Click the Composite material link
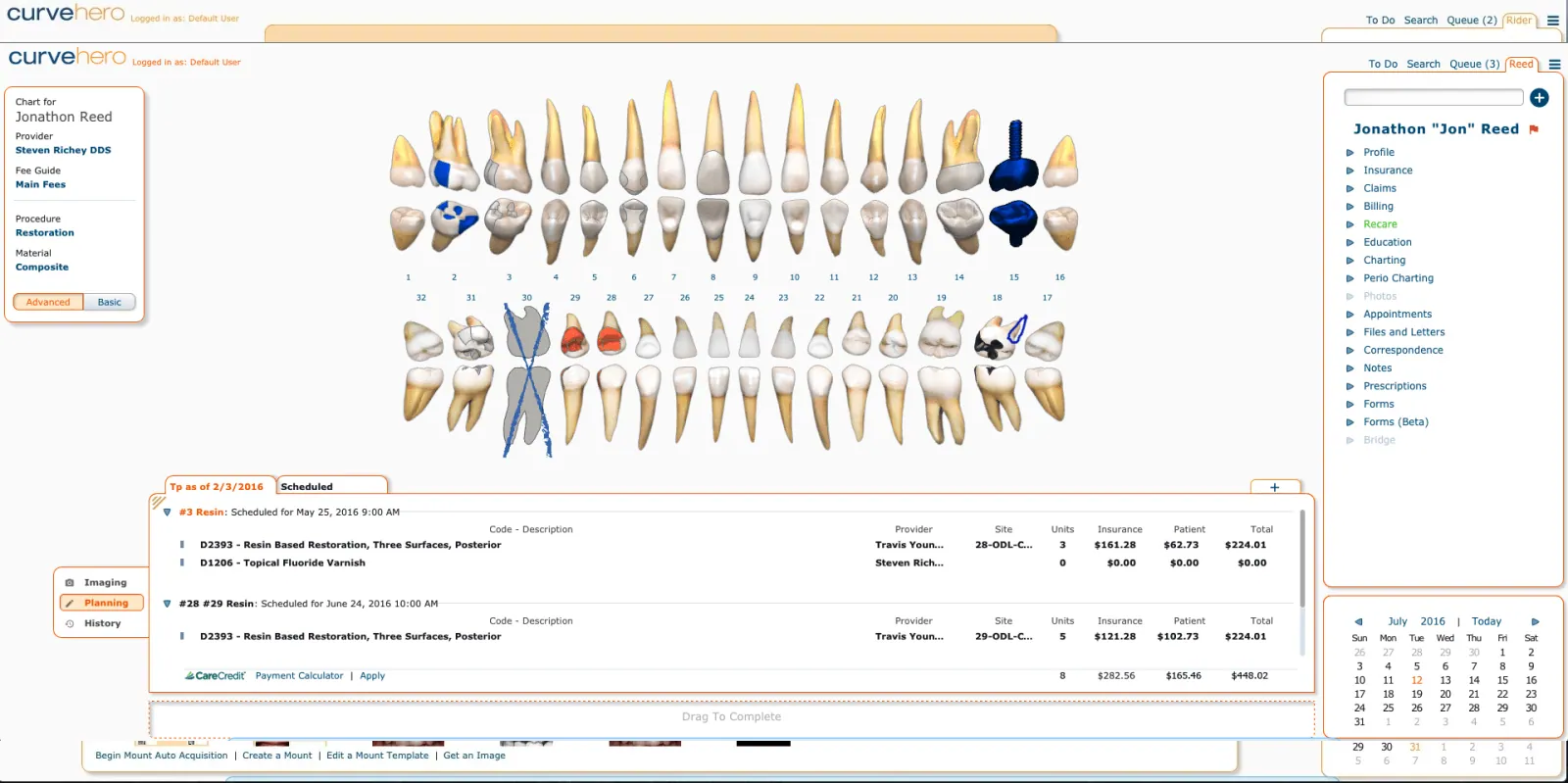This screenshot has width=1568, height=783. tap(41, 268)
